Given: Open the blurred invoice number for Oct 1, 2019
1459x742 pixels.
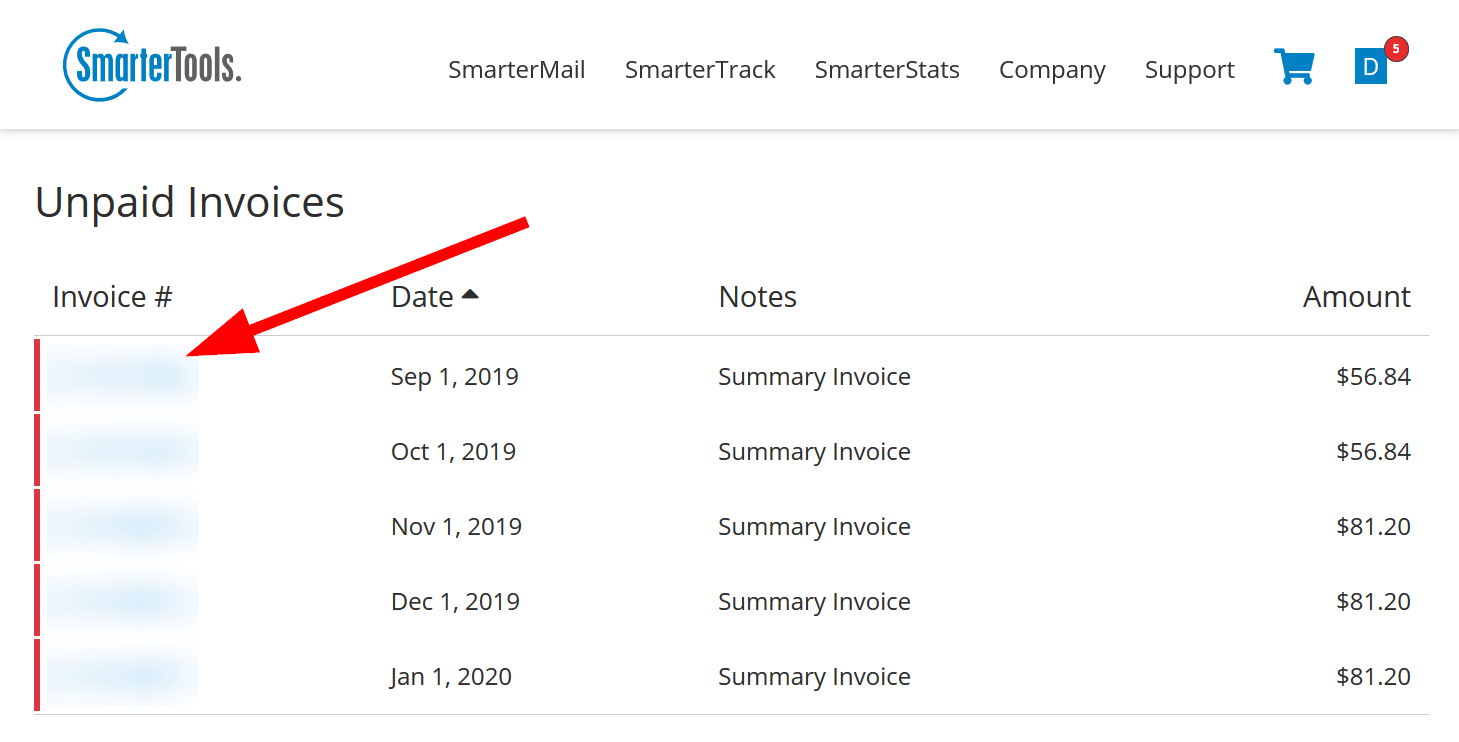Looking at the screenshot, I should coord(122,451).
